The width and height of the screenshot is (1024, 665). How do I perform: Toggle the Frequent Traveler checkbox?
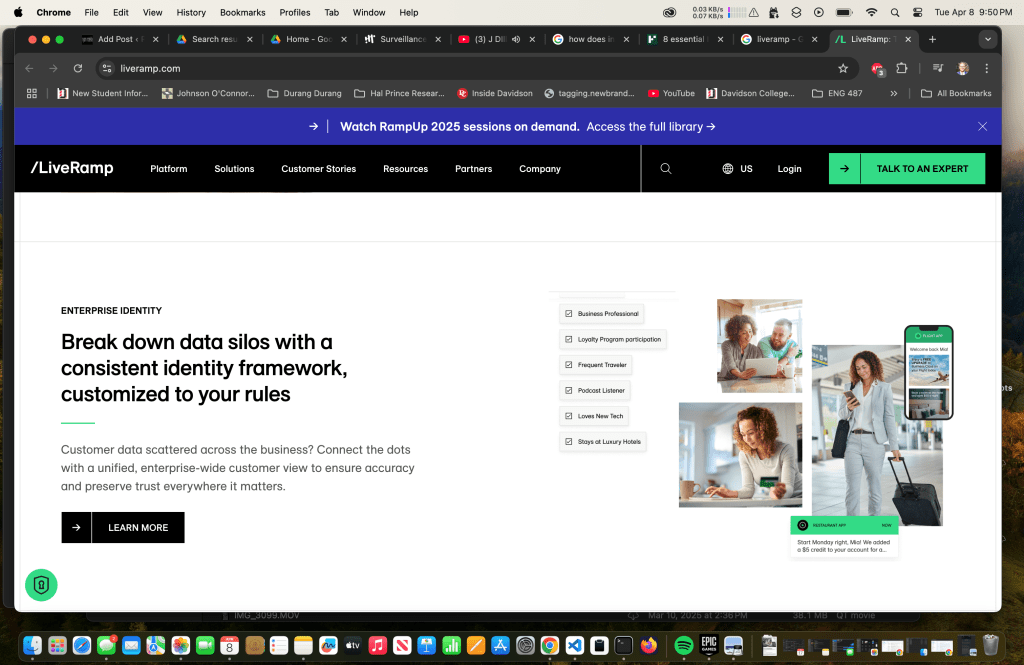click(x=569, y=365)
